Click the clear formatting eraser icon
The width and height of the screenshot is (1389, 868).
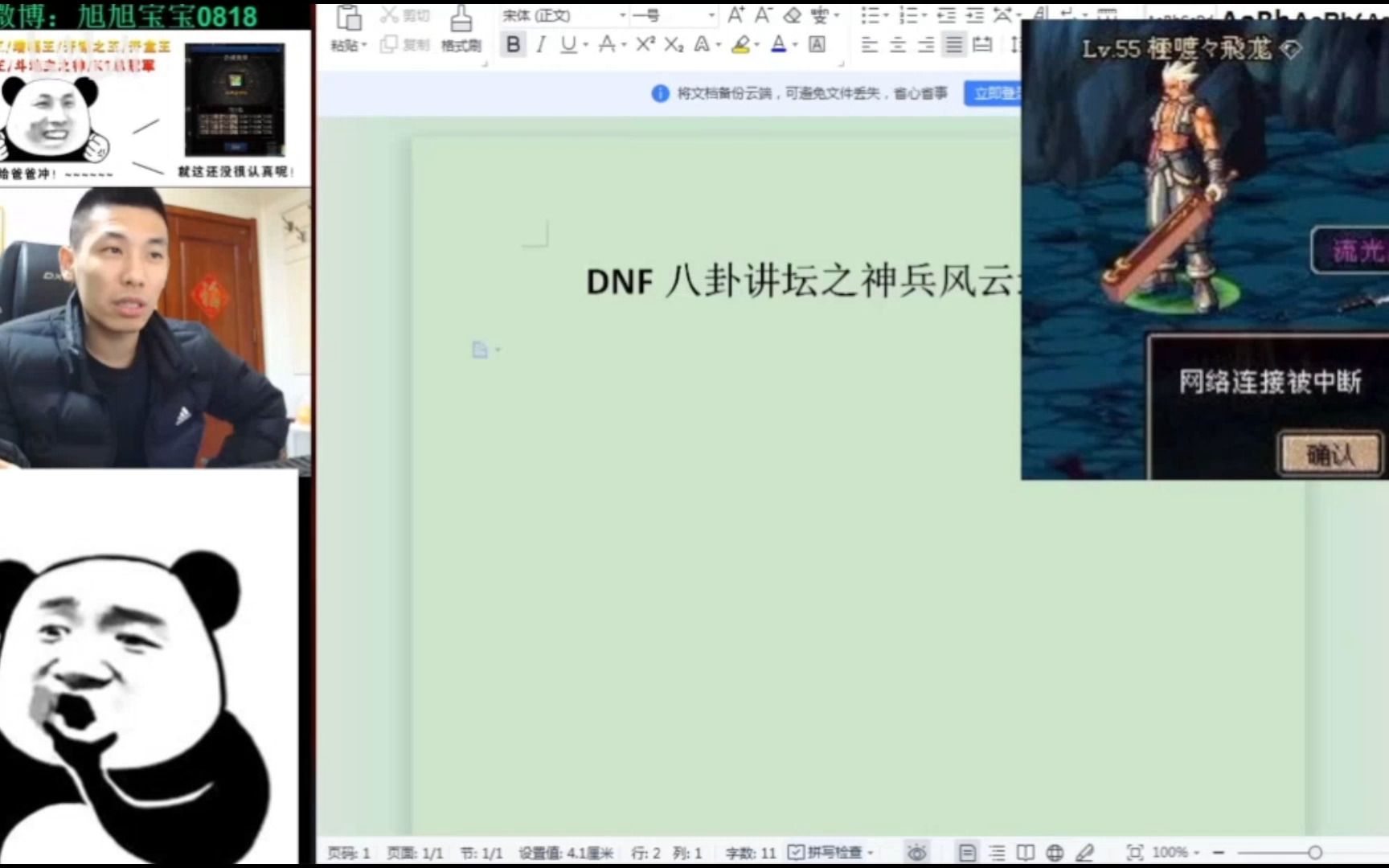pos(793,15)
